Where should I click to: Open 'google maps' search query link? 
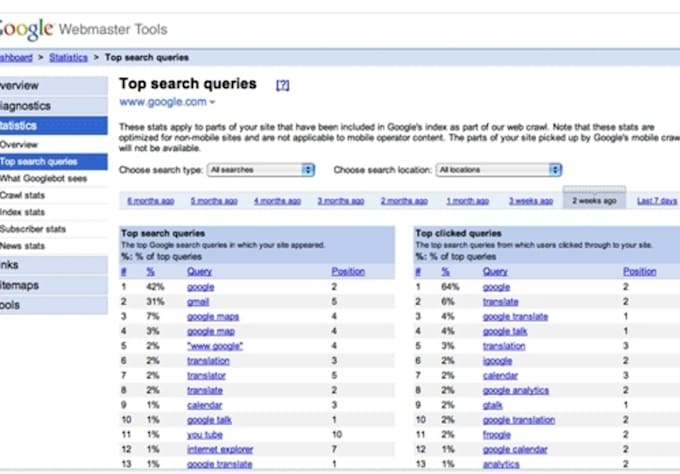click(x=213, y=317)
